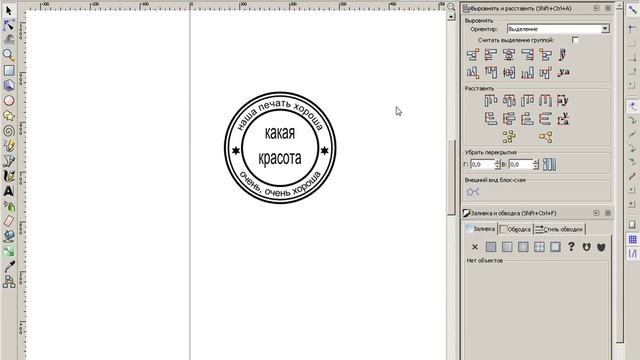640x360 pixels.
Task: Select the Rectangle tool
Action: click(9, 70)
